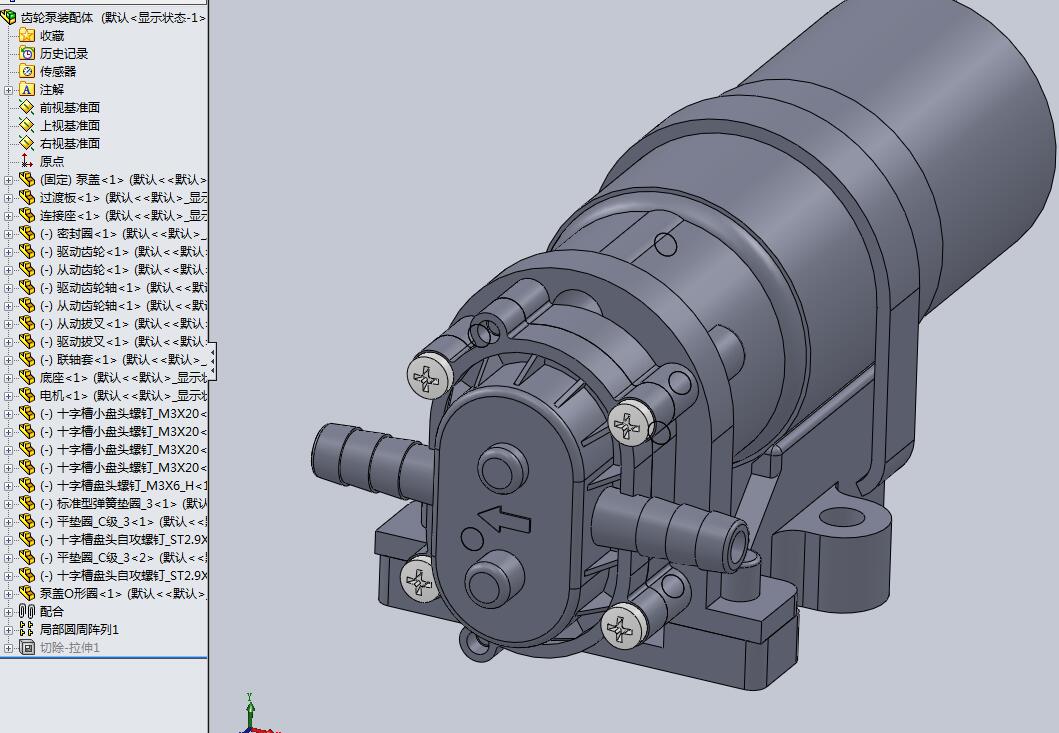
Task: Click the 局部圆周阵列1 pattern icon
Action: coord(26,629)
